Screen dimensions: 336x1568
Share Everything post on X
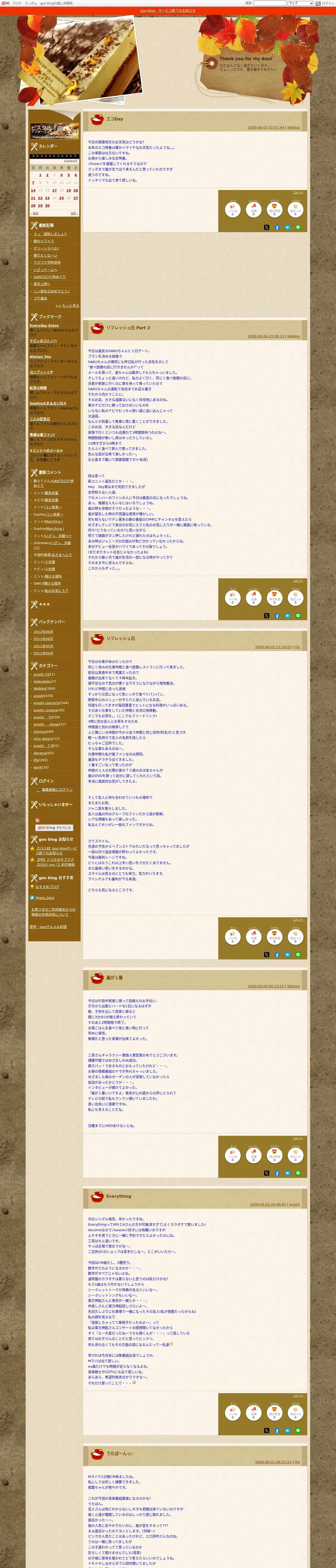[x=266, y=1431]
